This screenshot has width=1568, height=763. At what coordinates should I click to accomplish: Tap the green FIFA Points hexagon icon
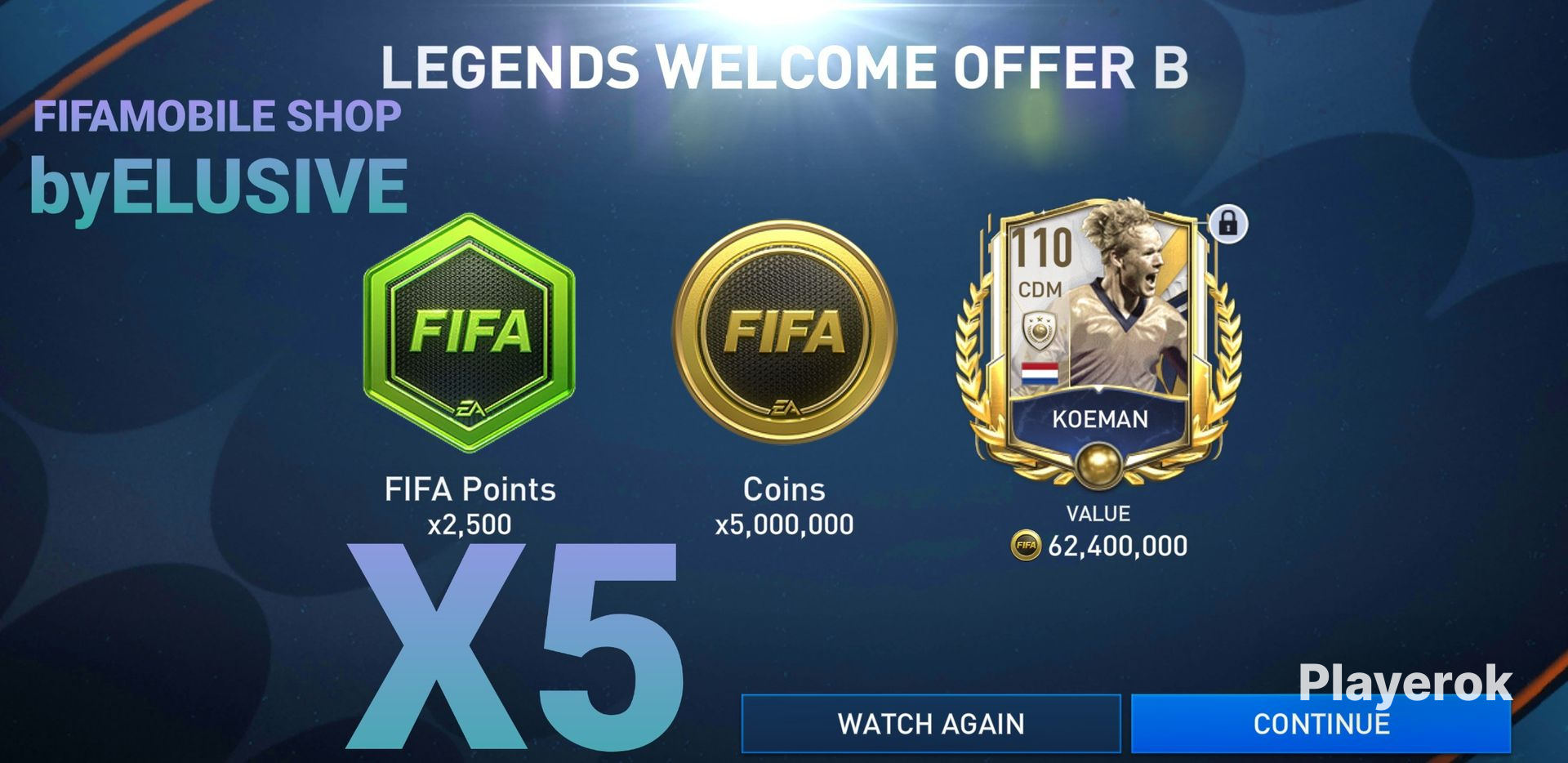(470, 332)
